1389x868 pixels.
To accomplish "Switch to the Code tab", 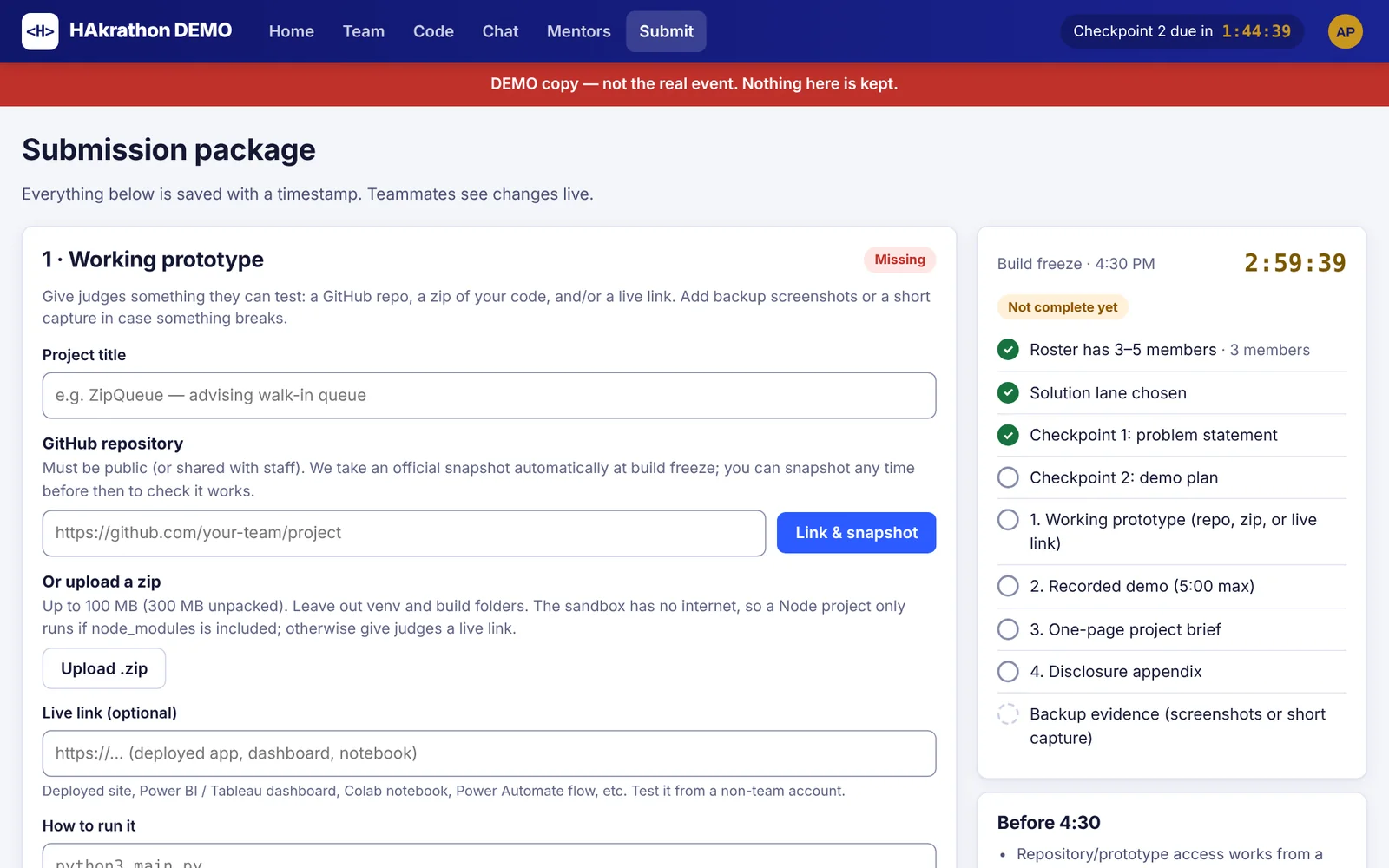I will (433, 31).
